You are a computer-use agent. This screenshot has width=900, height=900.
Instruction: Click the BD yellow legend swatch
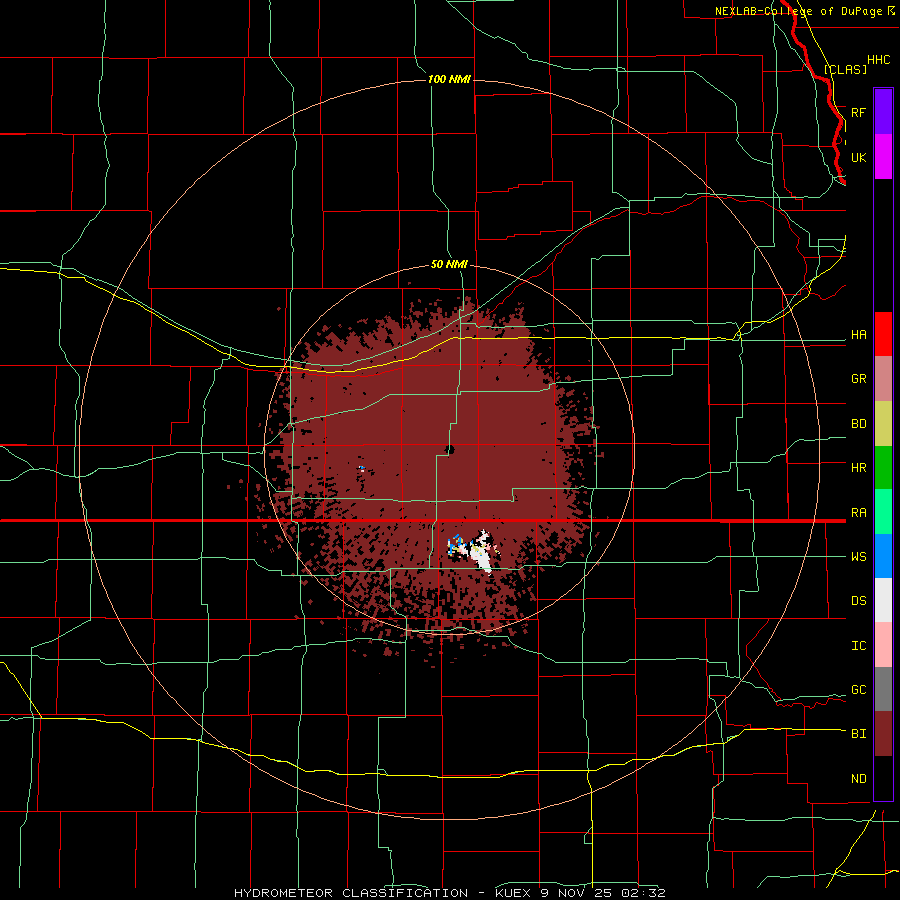tap(883, 424)
